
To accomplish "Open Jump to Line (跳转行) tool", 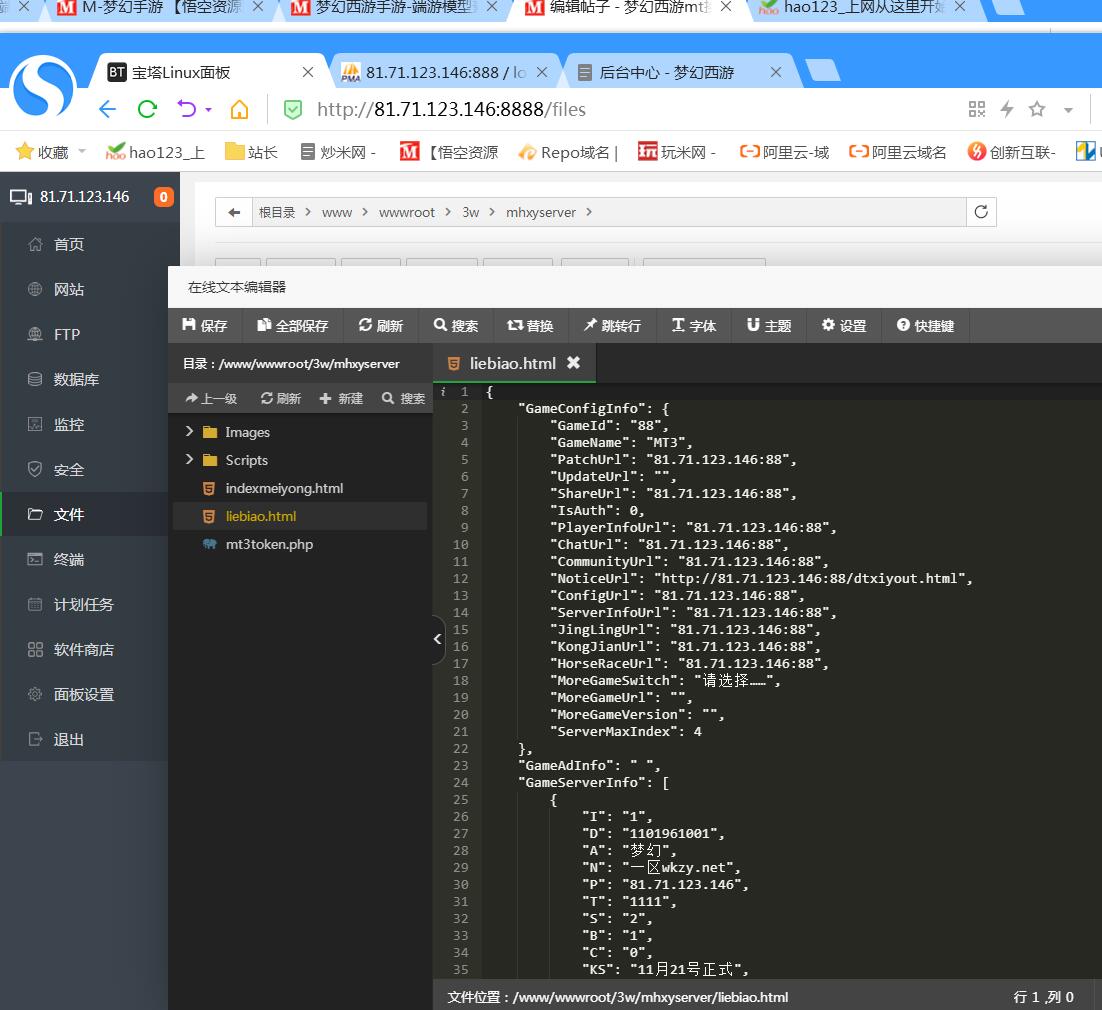I will point(612,326).
